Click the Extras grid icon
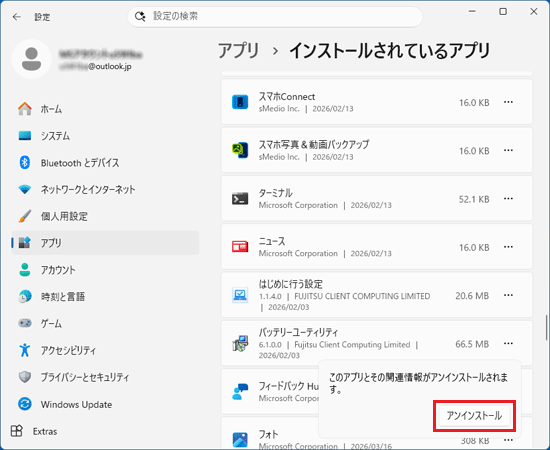 click(16, 431)
